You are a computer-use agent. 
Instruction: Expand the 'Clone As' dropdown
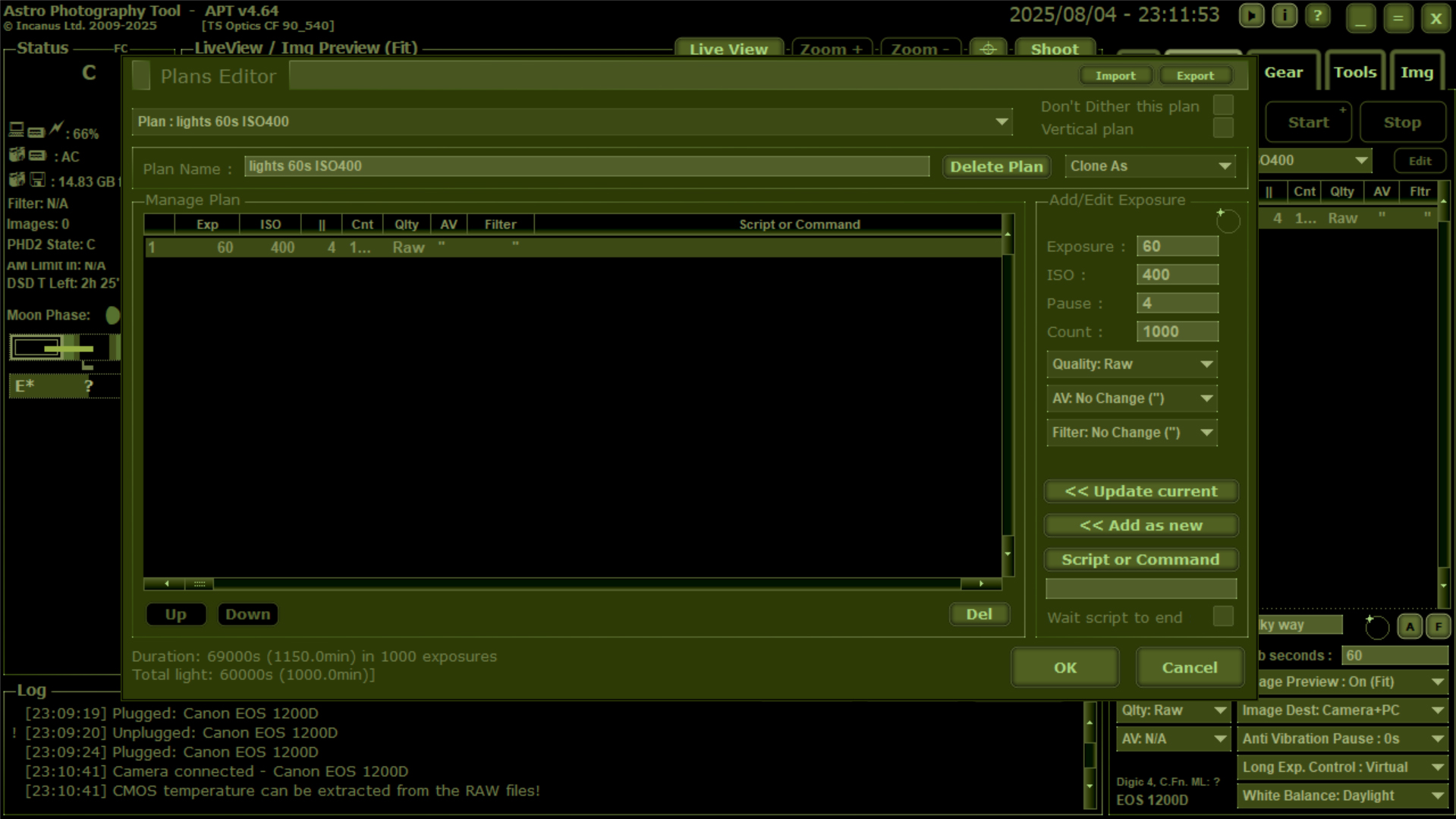point(1150,166)
